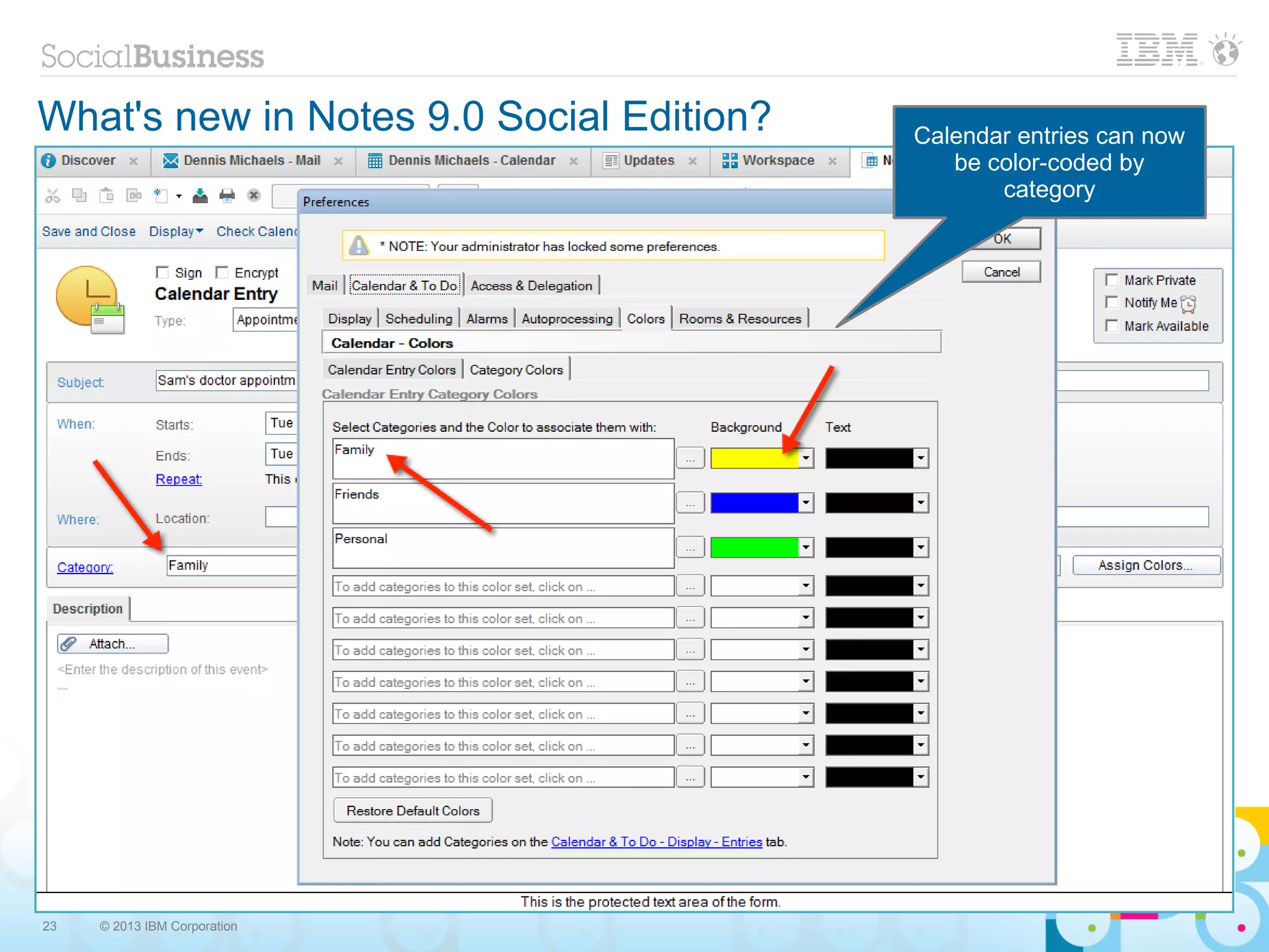Click the Subject input field
1269x952 pixels.
[227, 380]
